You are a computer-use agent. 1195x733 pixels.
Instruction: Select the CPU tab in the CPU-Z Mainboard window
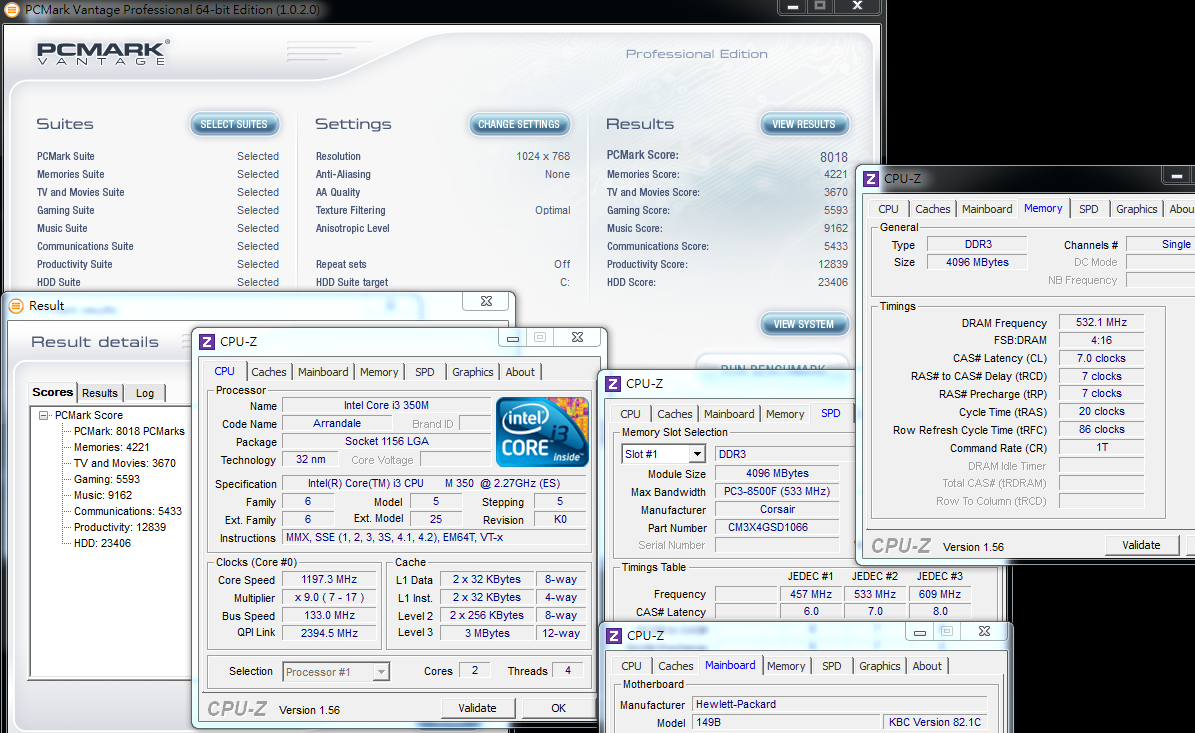[x=631, y=666]
